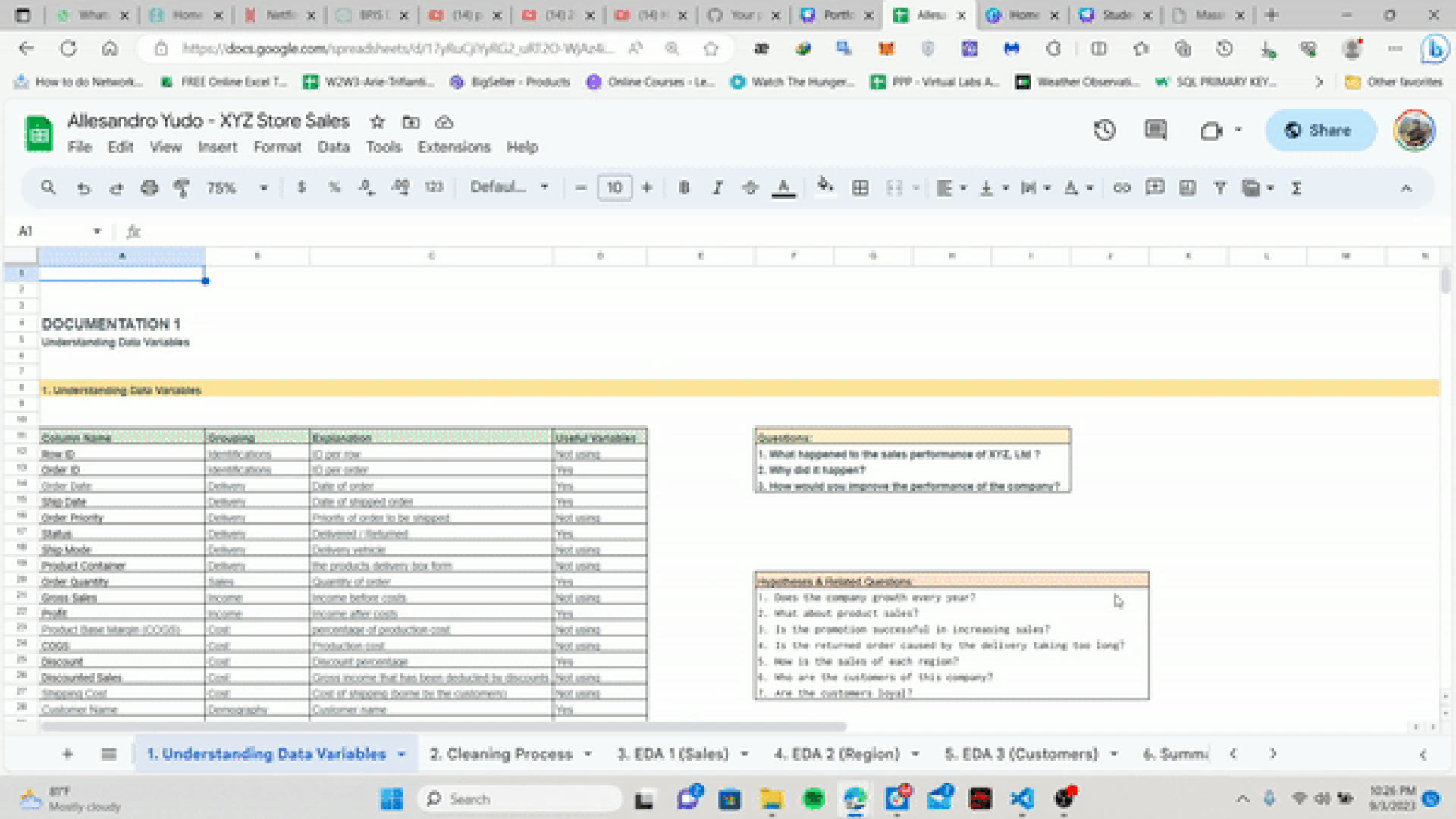View the cloud document status
This screenshot has width=1456, height=819.
coord(444,121)
